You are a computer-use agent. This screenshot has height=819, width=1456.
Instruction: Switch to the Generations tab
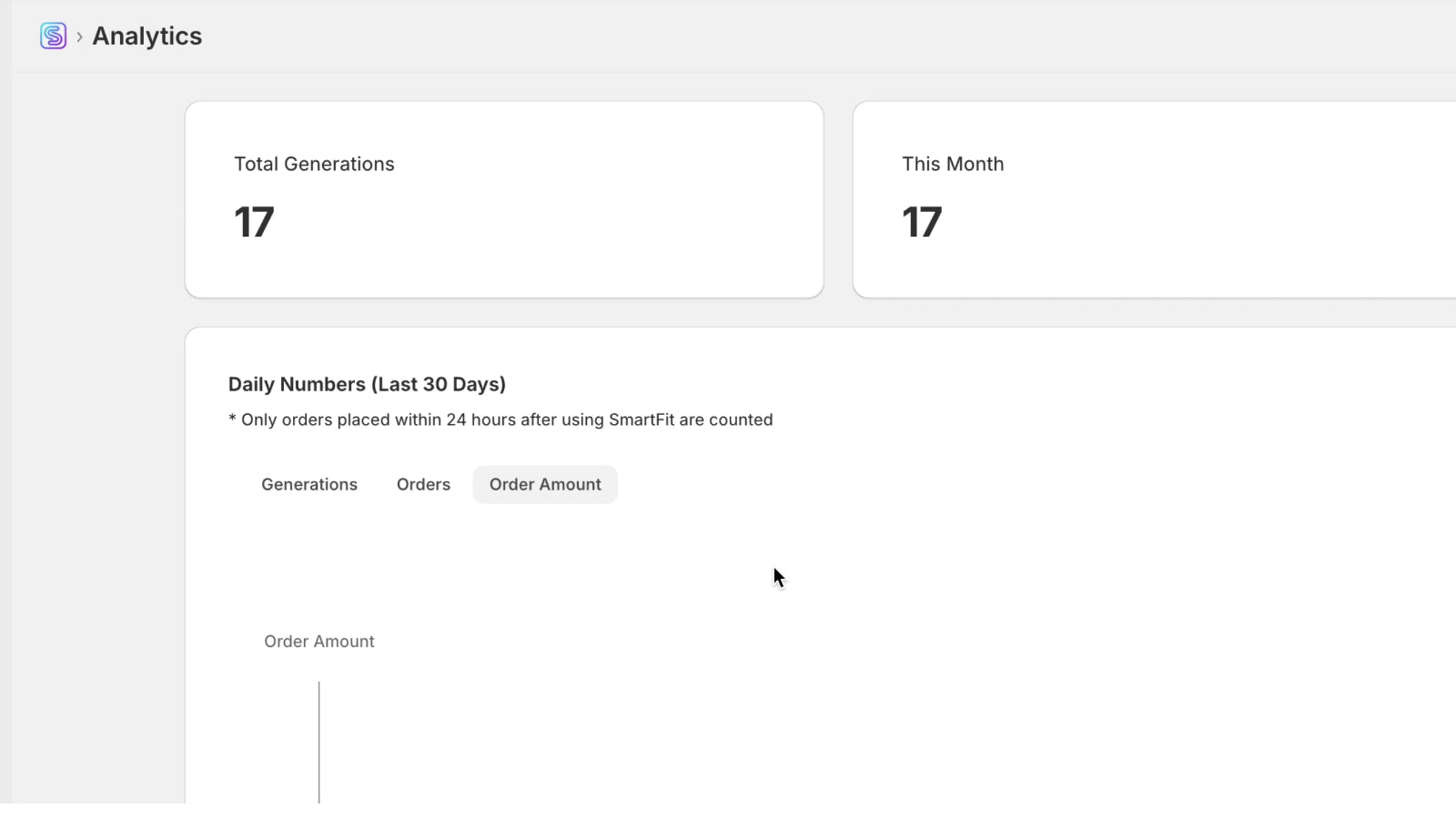(x=309, y=484)
